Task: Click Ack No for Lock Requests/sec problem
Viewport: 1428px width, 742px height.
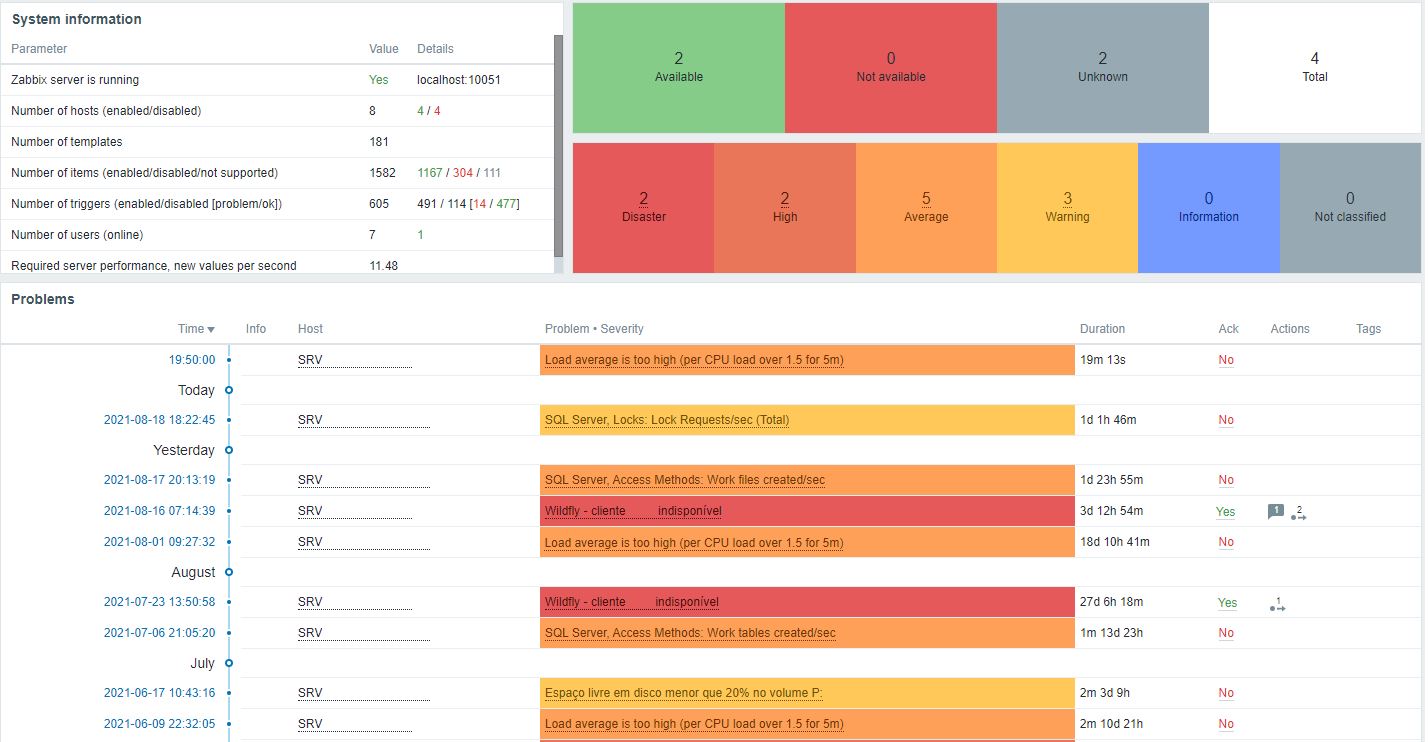Action: (1226, 420)
